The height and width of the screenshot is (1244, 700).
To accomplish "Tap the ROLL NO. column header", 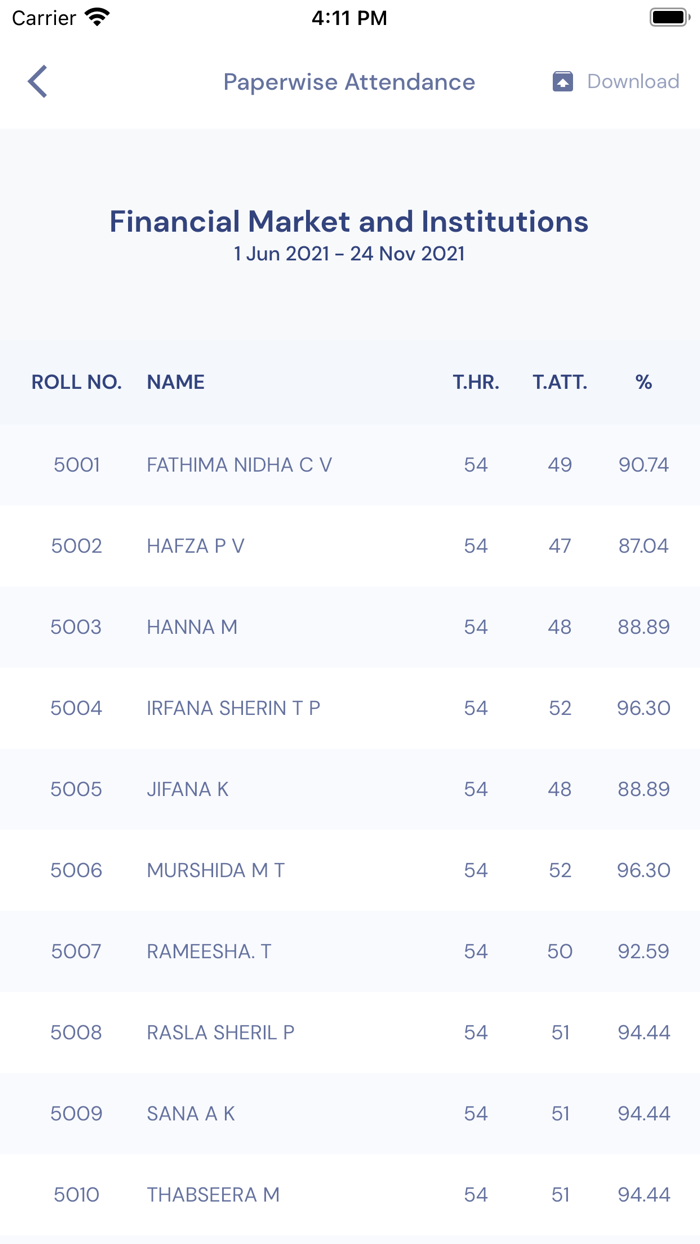I will tap(76, 382).
